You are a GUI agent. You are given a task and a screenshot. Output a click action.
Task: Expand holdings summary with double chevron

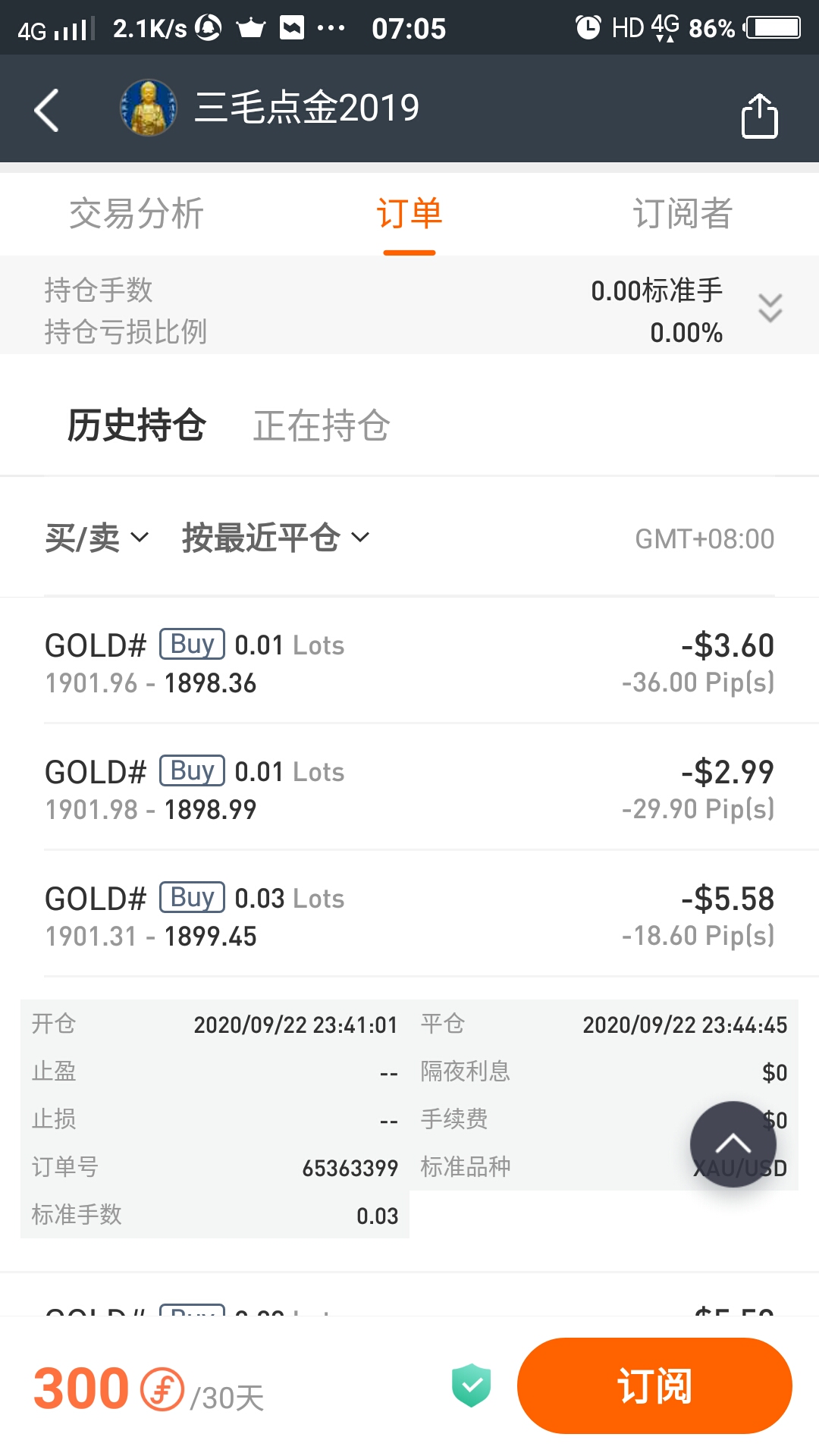click(x=770, y=308)
